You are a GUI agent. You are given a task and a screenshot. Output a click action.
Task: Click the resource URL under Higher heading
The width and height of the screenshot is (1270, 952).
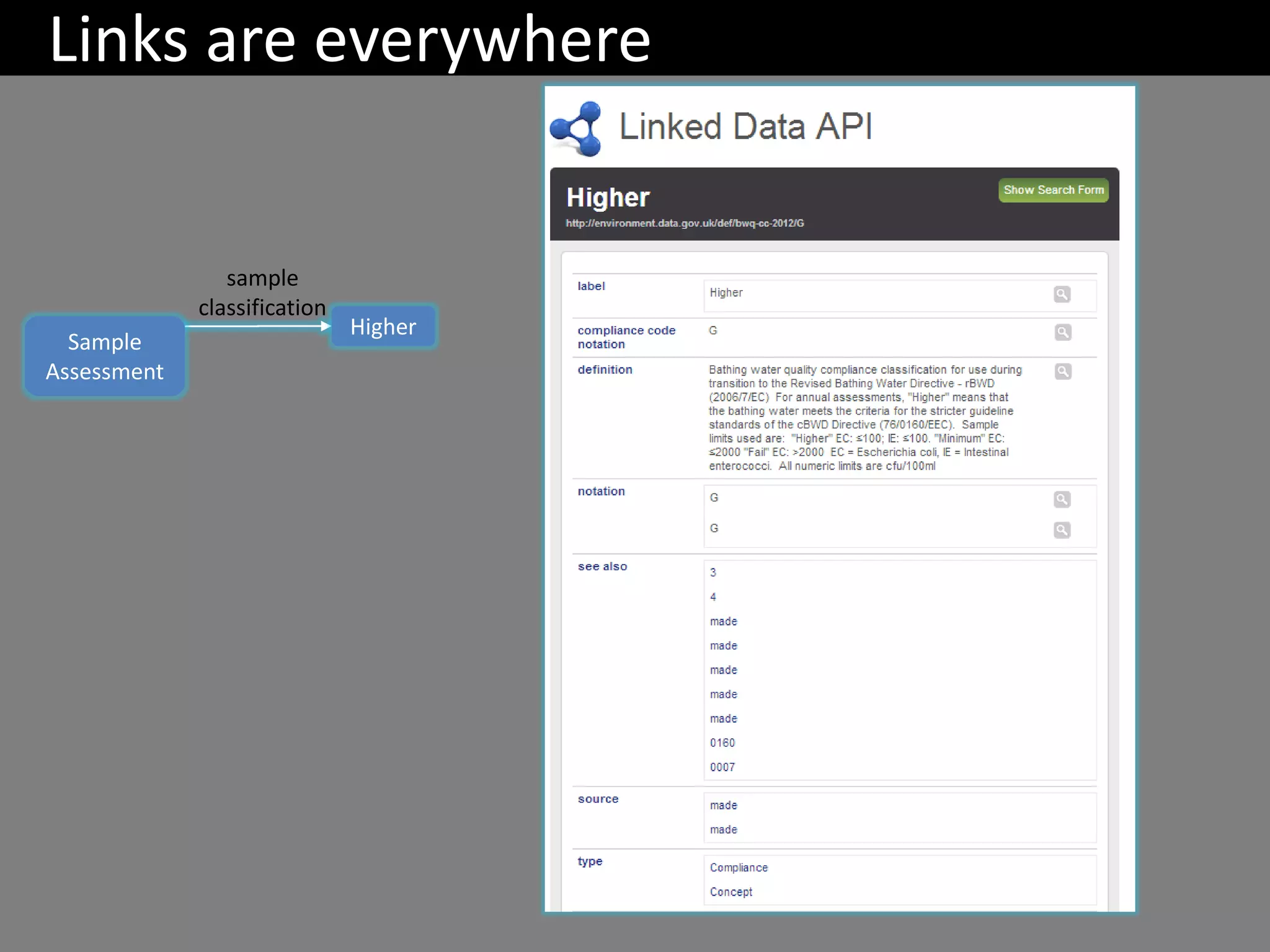click(x=685, y=223)
